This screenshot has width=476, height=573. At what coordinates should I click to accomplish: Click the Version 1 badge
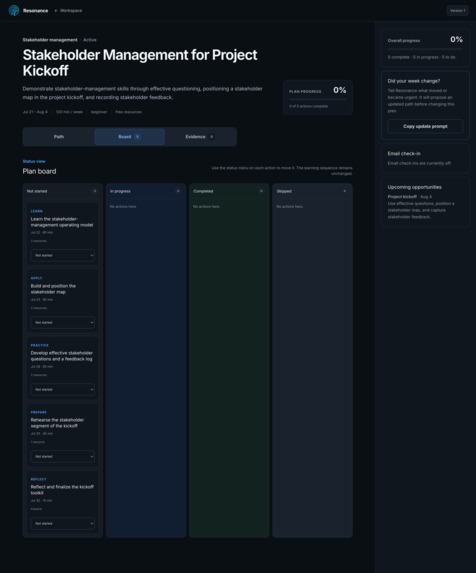point(457,11)
